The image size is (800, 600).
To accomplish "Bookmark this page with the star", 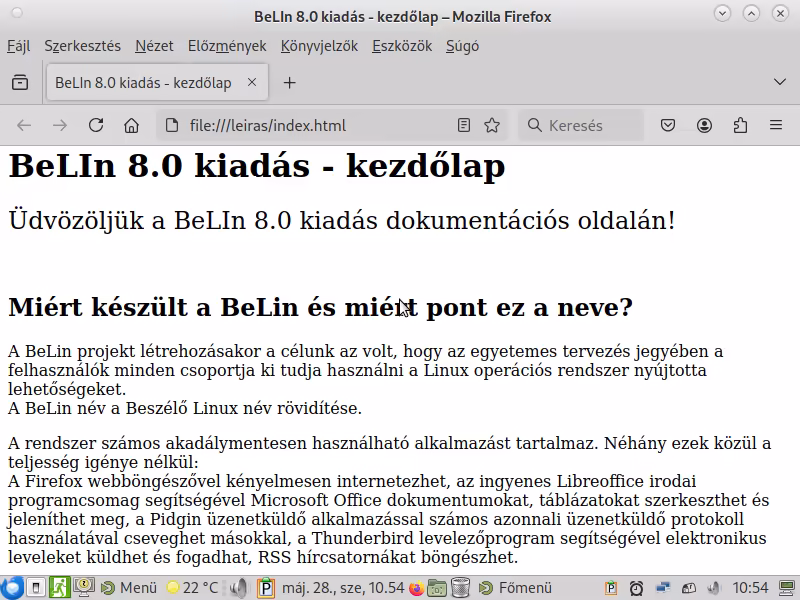I will pyautogui.click(x=492, y=125).
